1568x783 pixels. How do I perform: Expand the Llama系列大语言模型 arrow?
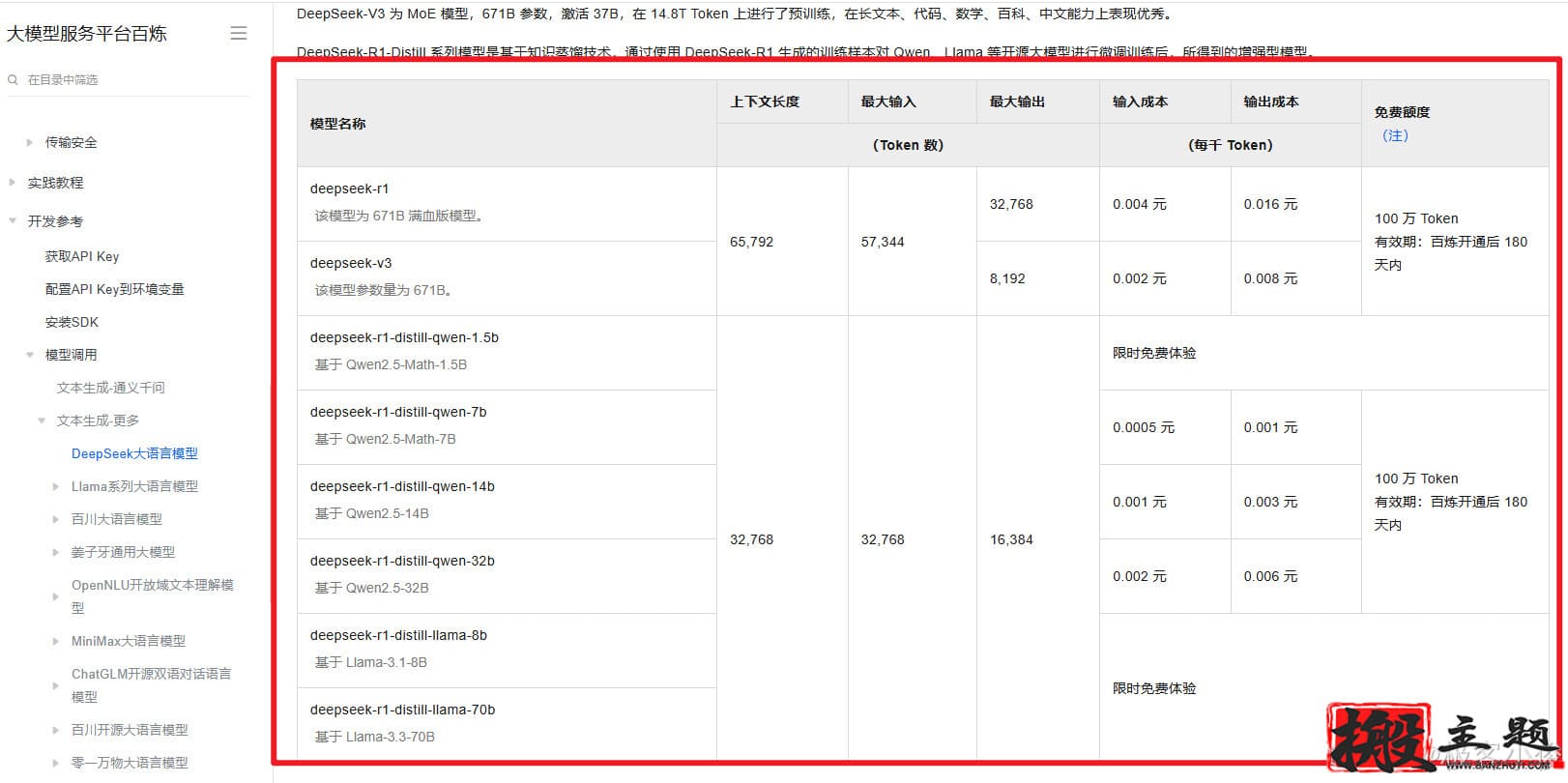click(55, 487)
